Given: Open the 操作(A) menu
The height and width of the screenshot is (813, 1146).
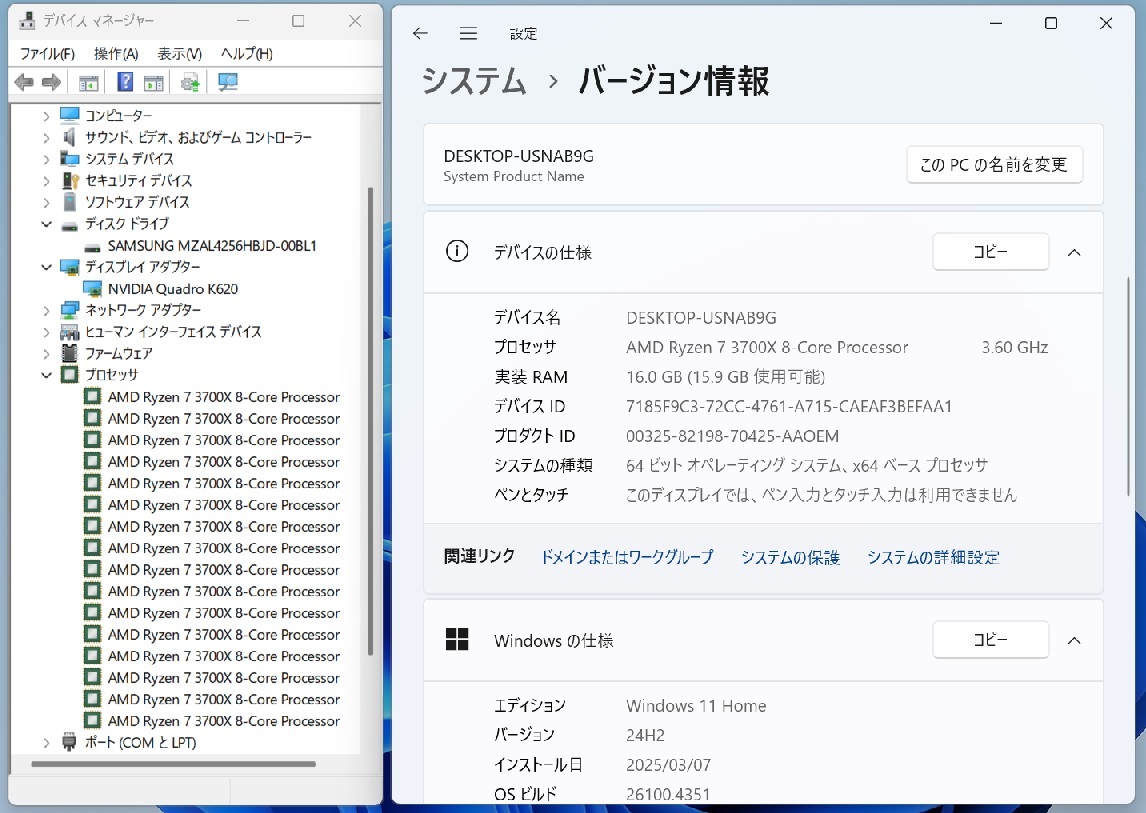Looking at the screenshot, I should [116, 53].
